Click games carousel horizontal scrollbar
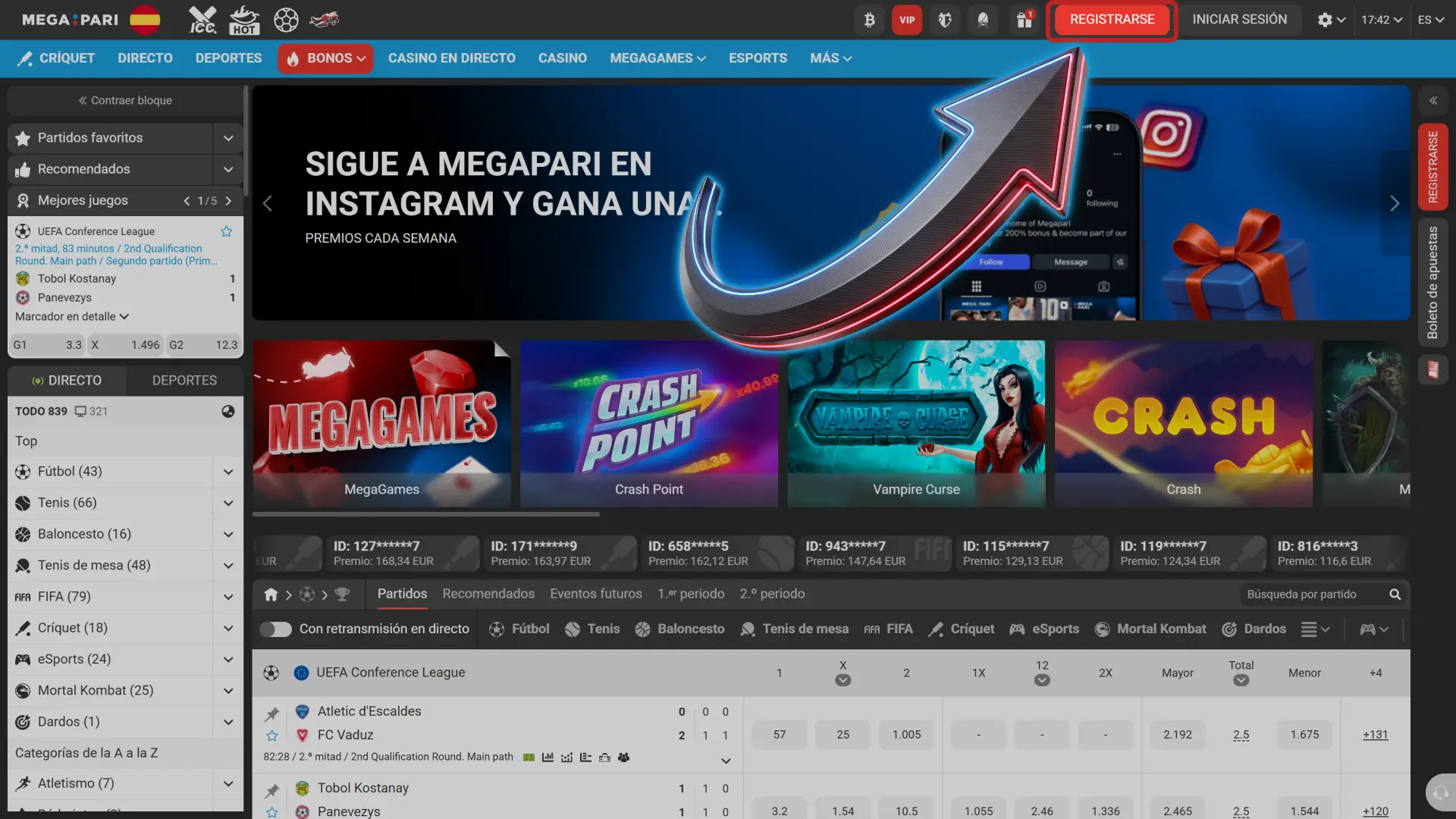 click(426, 514)
